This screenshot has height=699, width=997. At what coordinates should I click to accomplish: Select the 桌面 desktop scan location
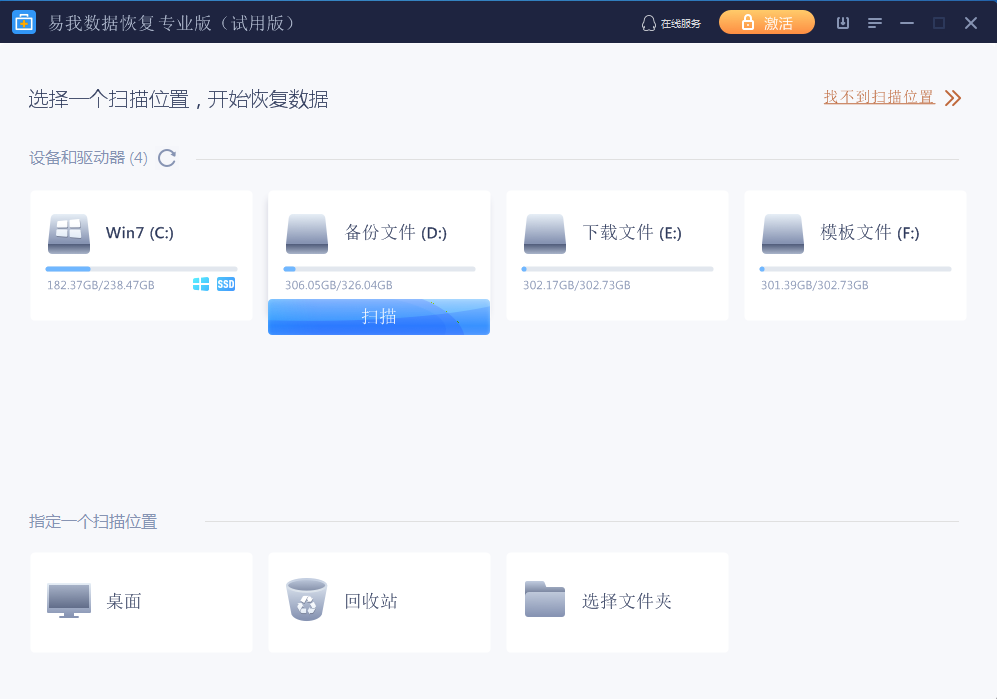click(140, 601)
